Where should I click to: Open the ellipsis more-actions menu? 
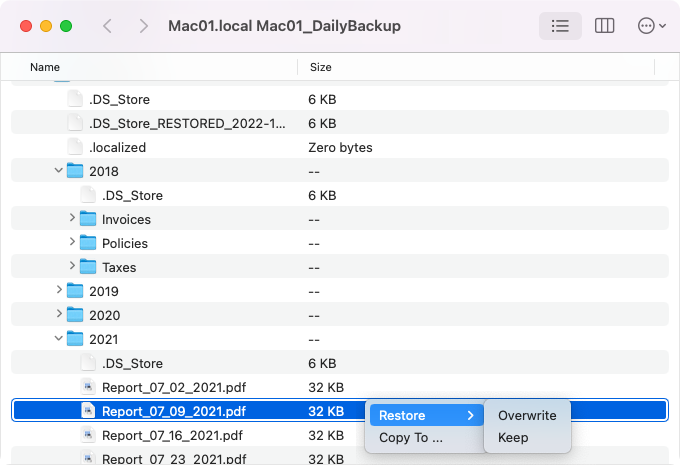651,26
